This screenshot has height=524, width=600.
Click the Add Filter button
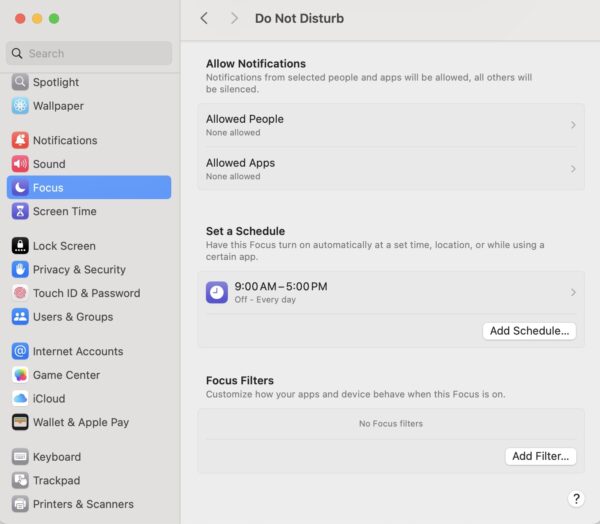coord(540,456)
